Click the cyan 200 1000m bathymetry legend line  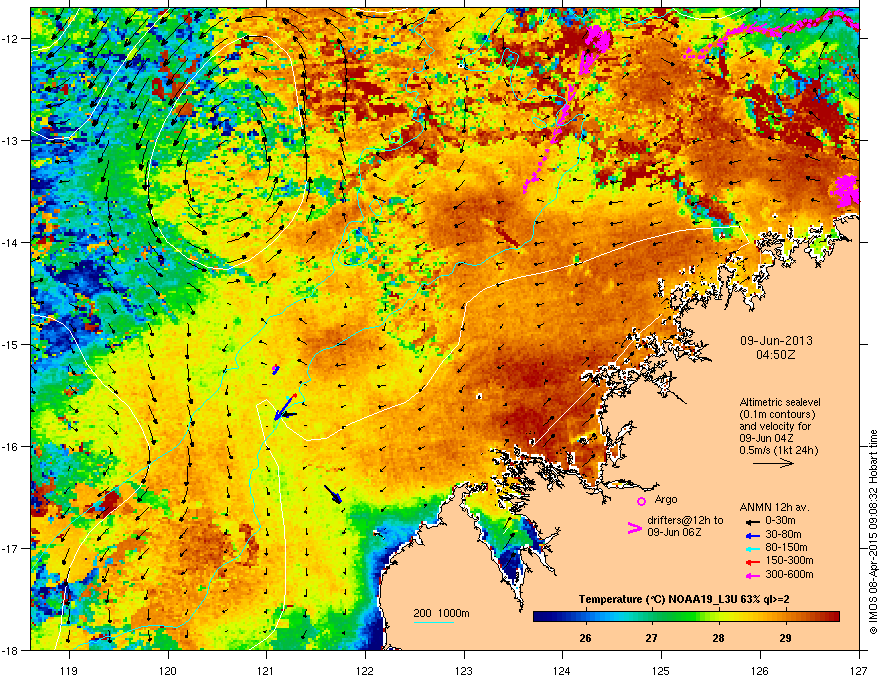pos(433,622)
